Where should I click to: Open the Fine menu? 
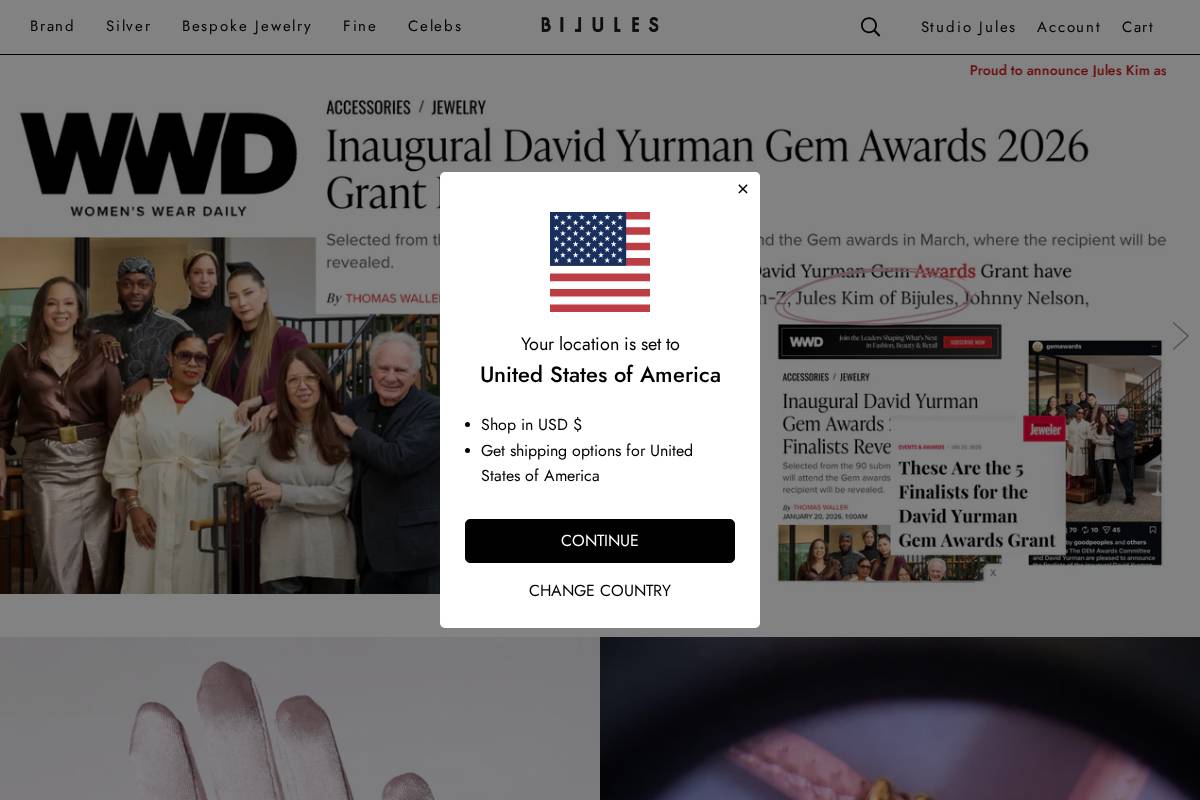coord(360,26)
